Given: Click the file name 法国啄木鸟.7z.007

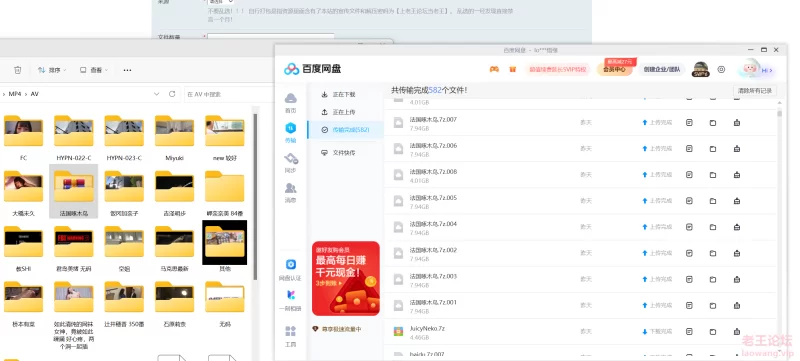Looking at the screenshot, I should 433,119.
